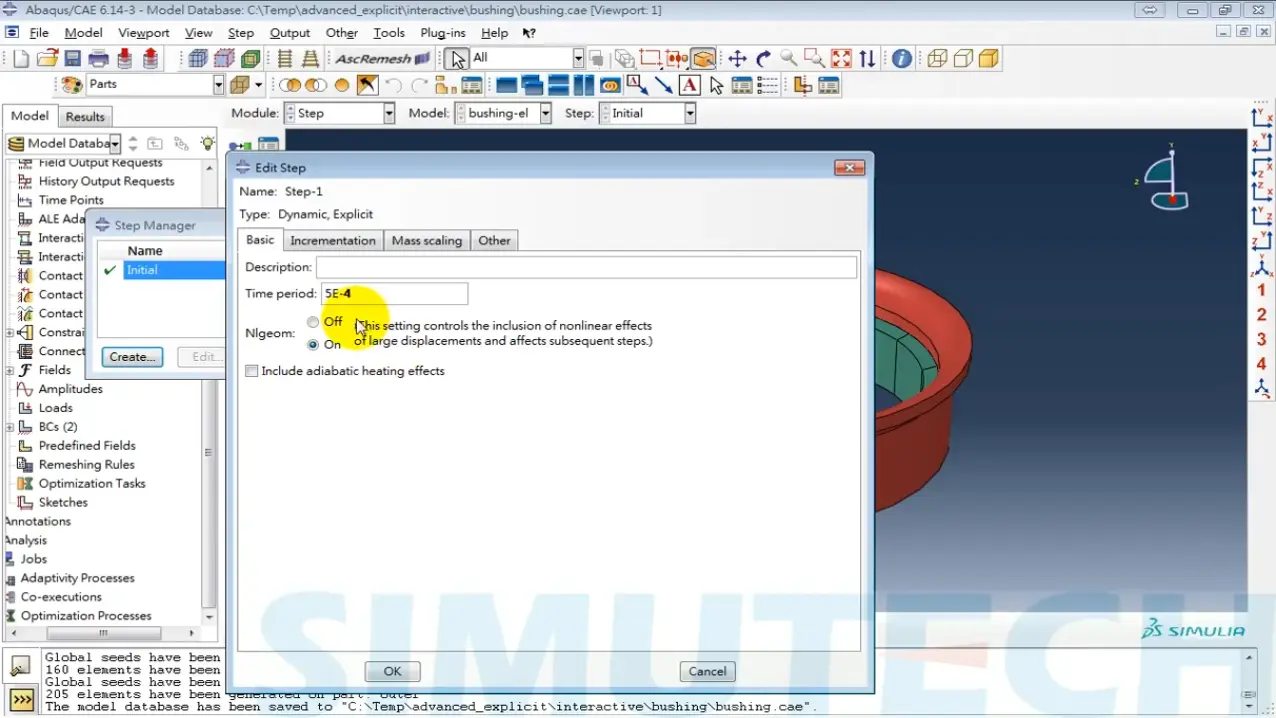
Task: Click the command line interface >>> icon
Action: 22,699
